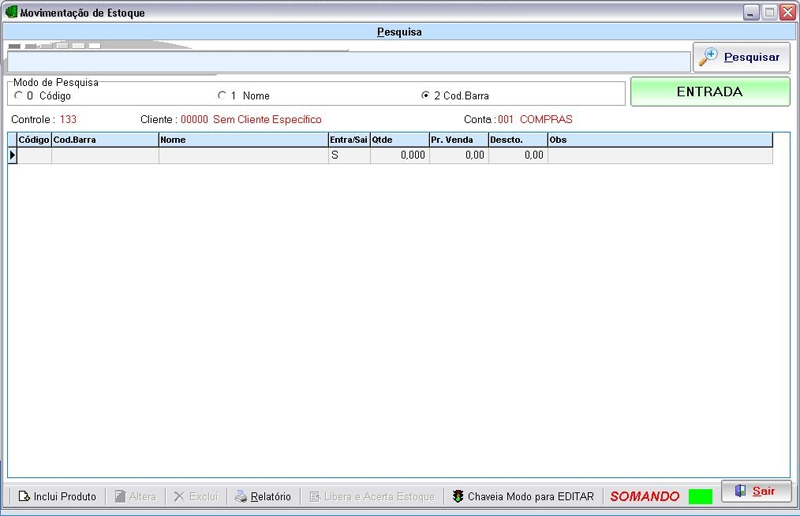Click the green SOMANDO status indicator
The width and height of the screenshot is (800, 516).
(700, 496)
